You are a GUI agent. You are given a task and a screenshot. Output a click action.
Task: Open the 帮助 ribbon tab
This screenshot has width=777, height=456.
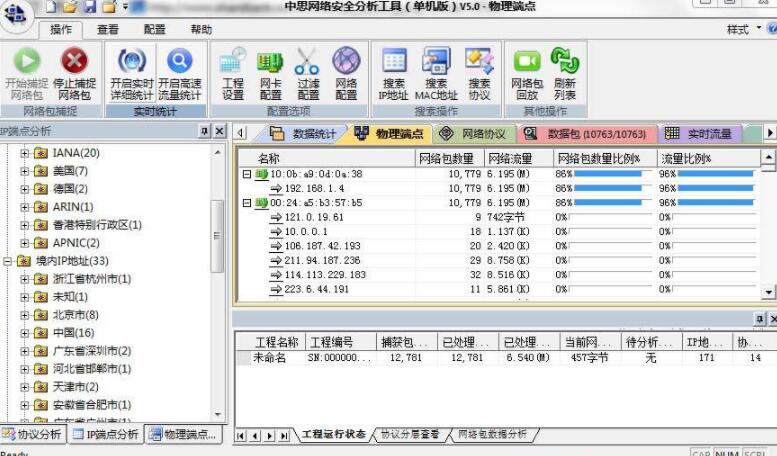tap(201, 30)
